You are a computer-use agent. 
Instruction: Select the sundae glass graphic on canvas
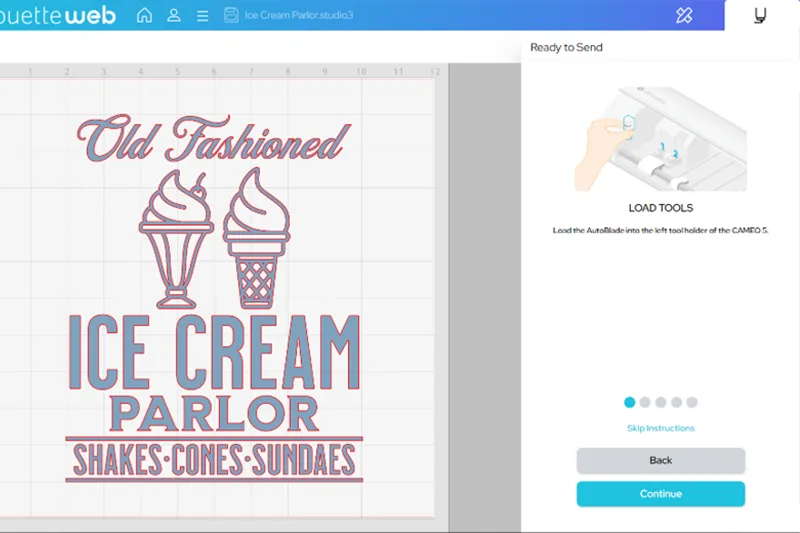click(176, 238)
